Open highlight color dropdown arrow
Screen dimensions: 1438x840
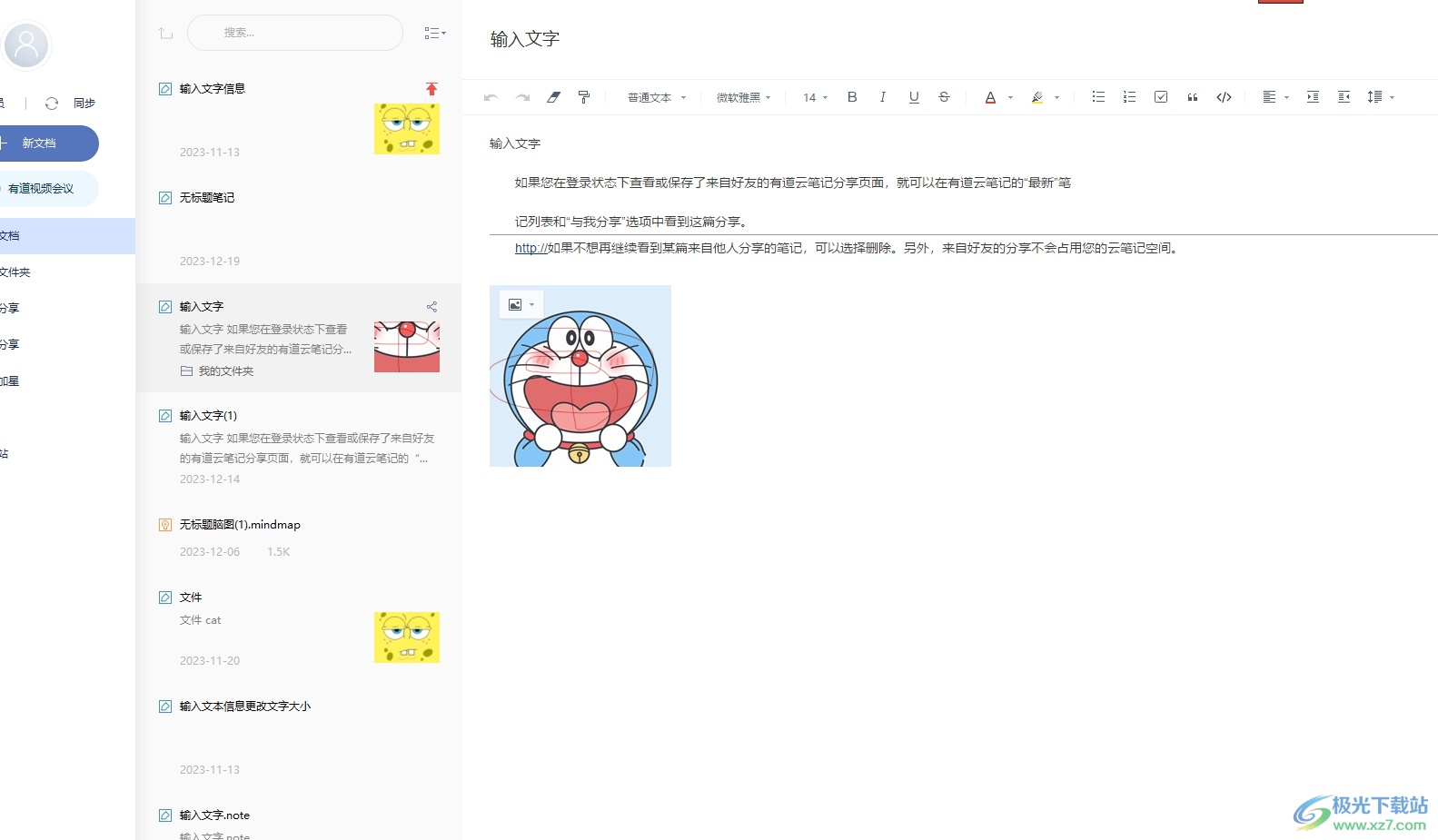point(1056,98)
